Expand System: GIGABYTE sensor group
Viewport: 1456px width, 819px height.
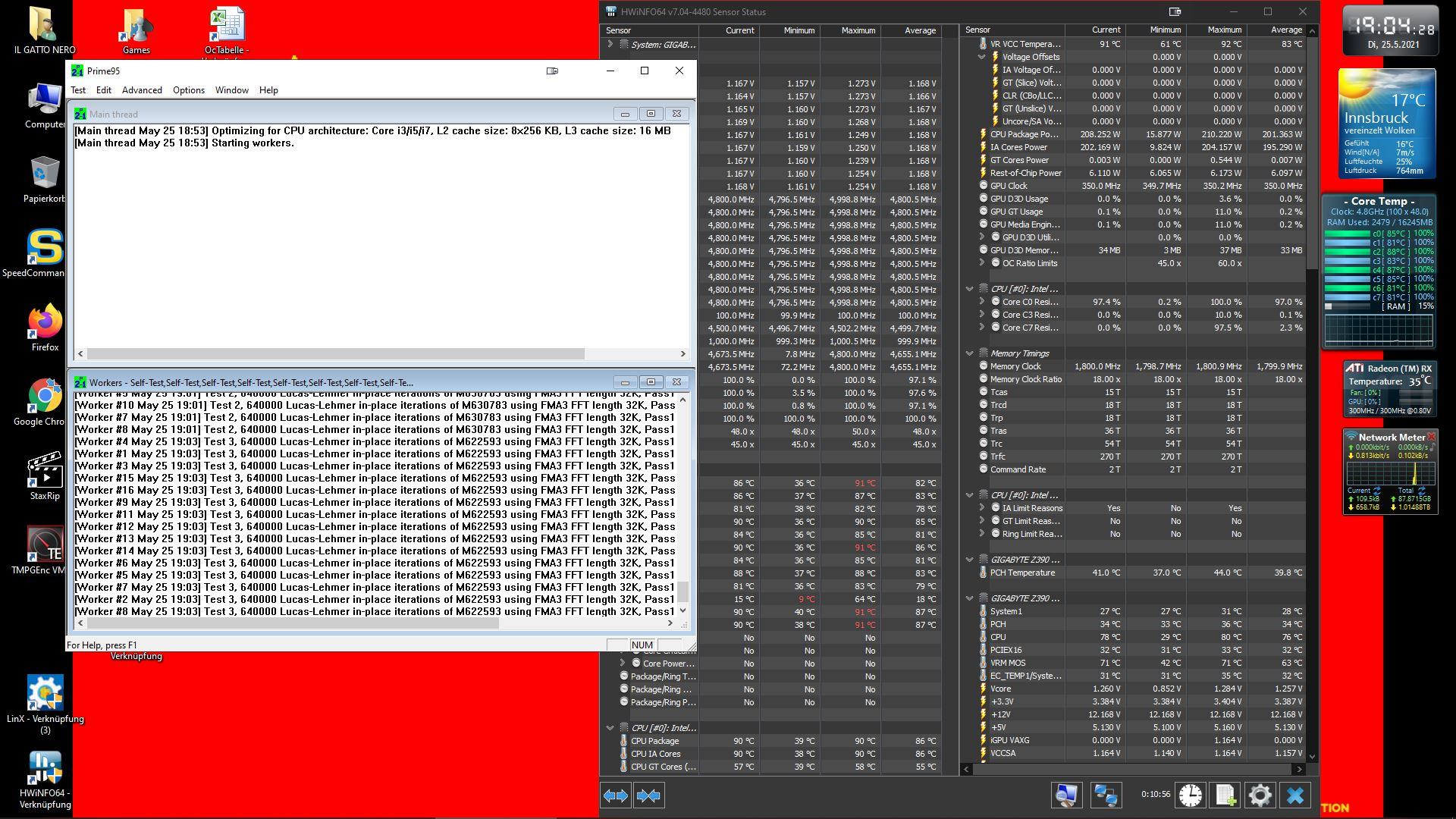[610, 45]
